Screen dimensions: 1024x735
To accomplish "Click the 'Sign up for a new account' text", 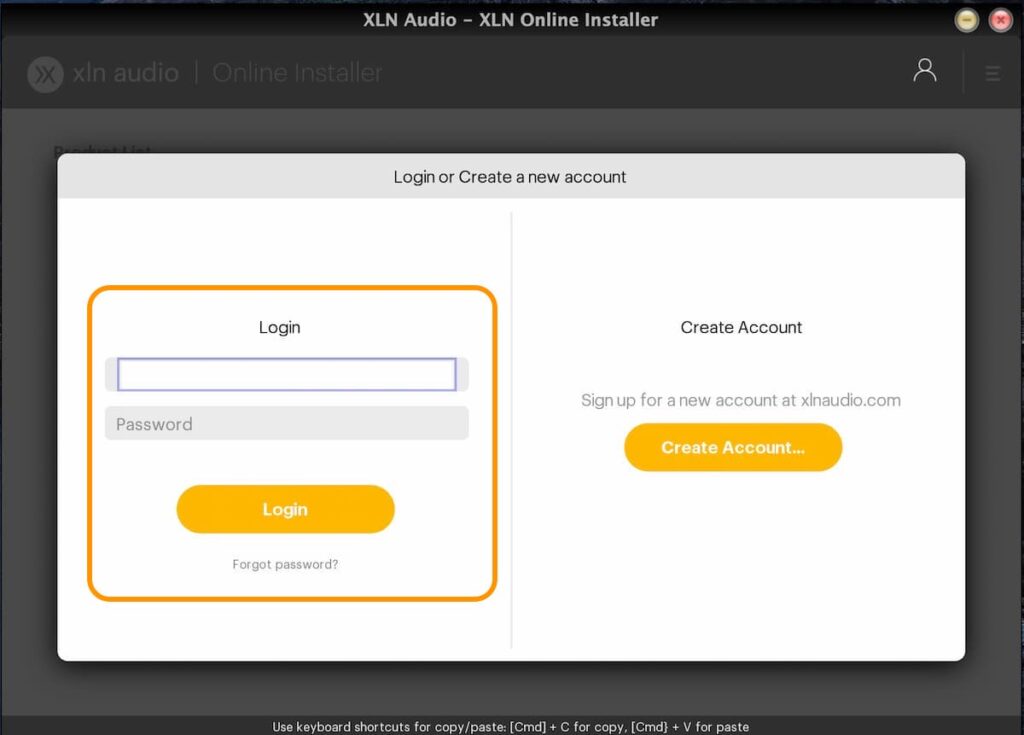I will click(x=740, y=400).
